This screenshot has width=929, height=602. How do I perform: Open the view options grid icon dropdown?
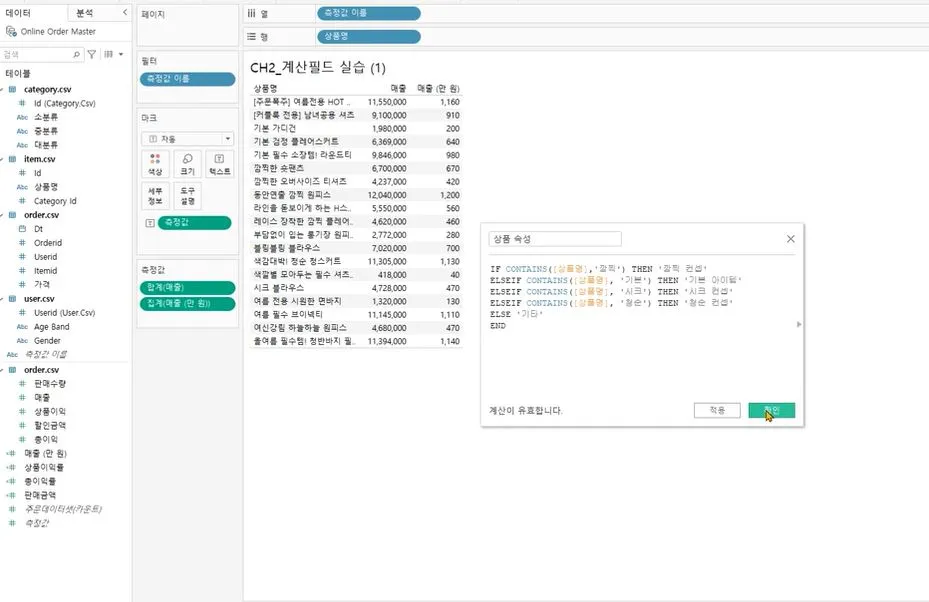113,55
